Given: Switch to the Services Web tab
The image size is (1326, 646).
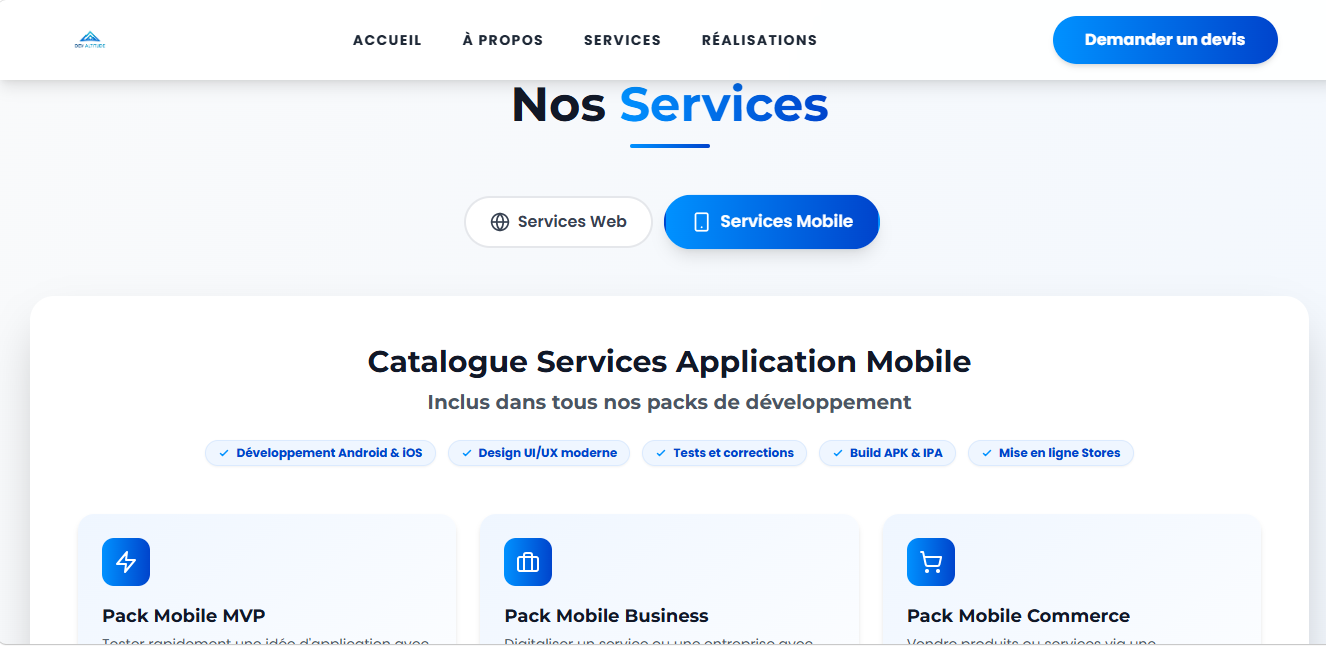Looking at the screenshot, I should click(558, 222).
